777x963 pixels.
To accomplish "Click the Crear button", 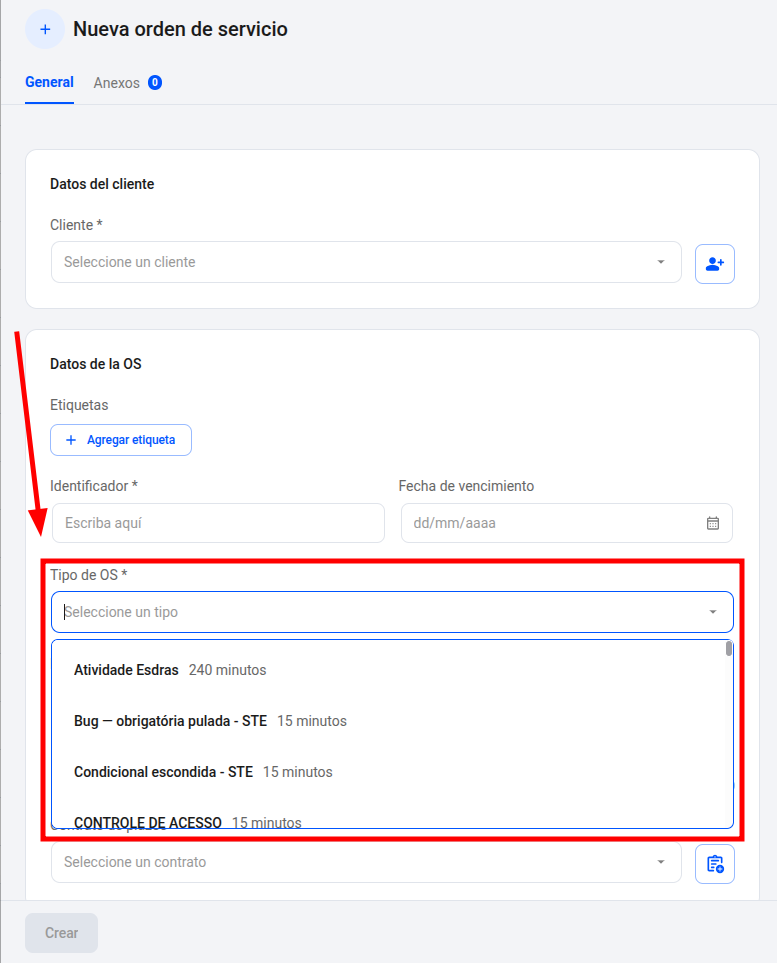I will pos(61,933).
